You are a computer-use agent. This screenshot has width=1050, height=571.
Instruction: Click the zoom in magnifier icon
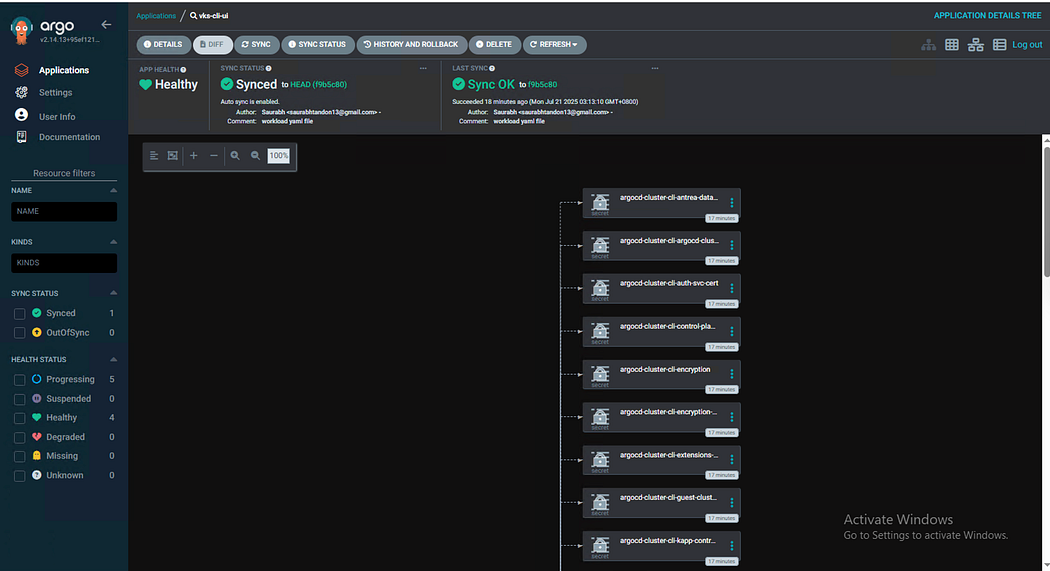(235, 155)
